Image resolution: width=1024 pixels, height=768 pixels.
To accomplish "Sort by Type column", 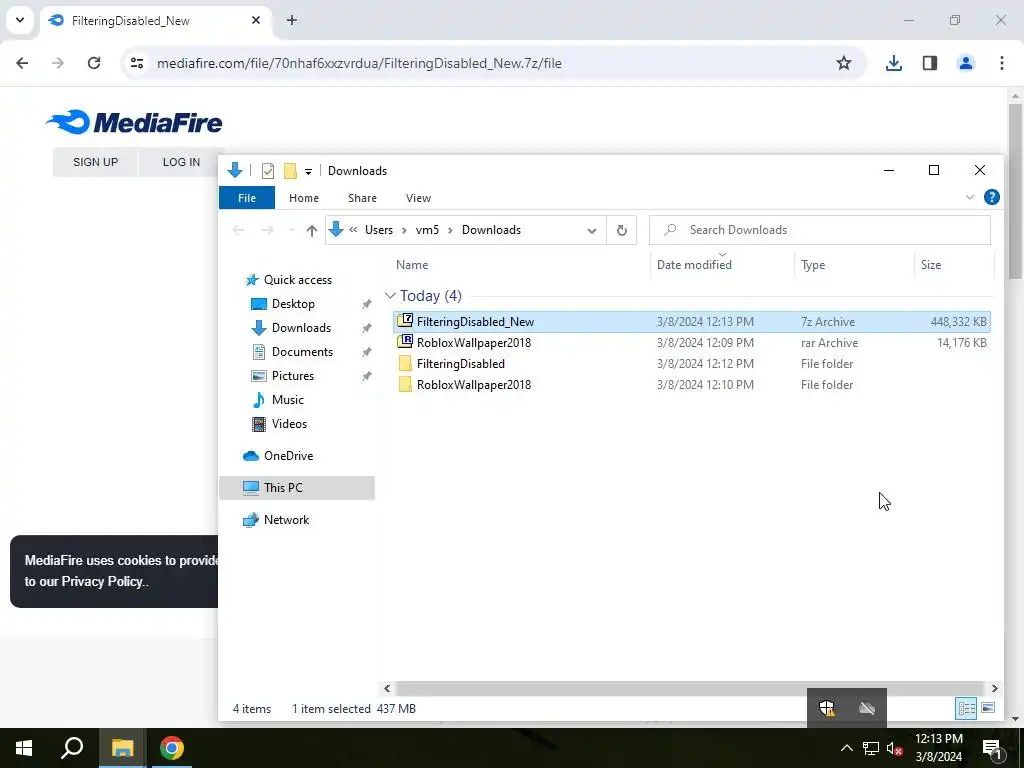I will tap(813, 264).
